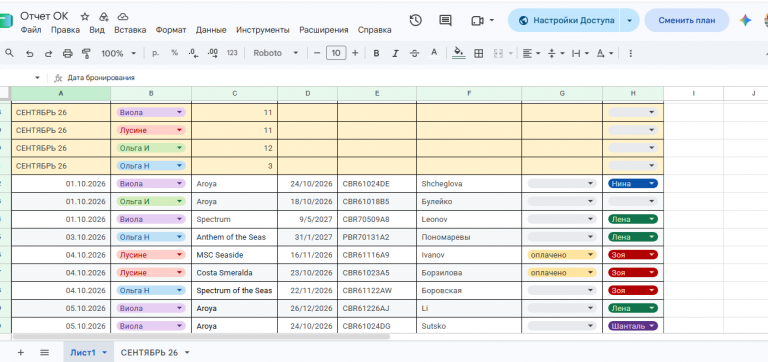Open the Правка menu
768x362 pixels.
pyautogui.click(x=65, y=30)
